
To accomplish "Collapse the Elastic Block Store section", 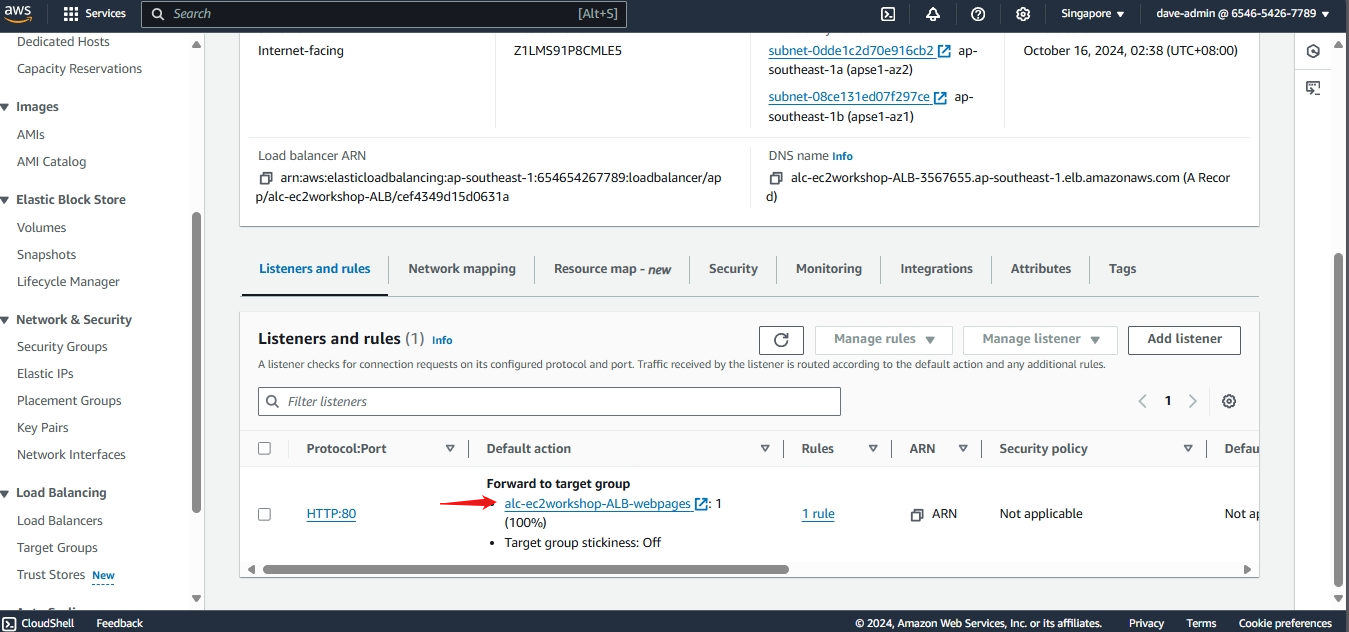I will tap(6, 200).
